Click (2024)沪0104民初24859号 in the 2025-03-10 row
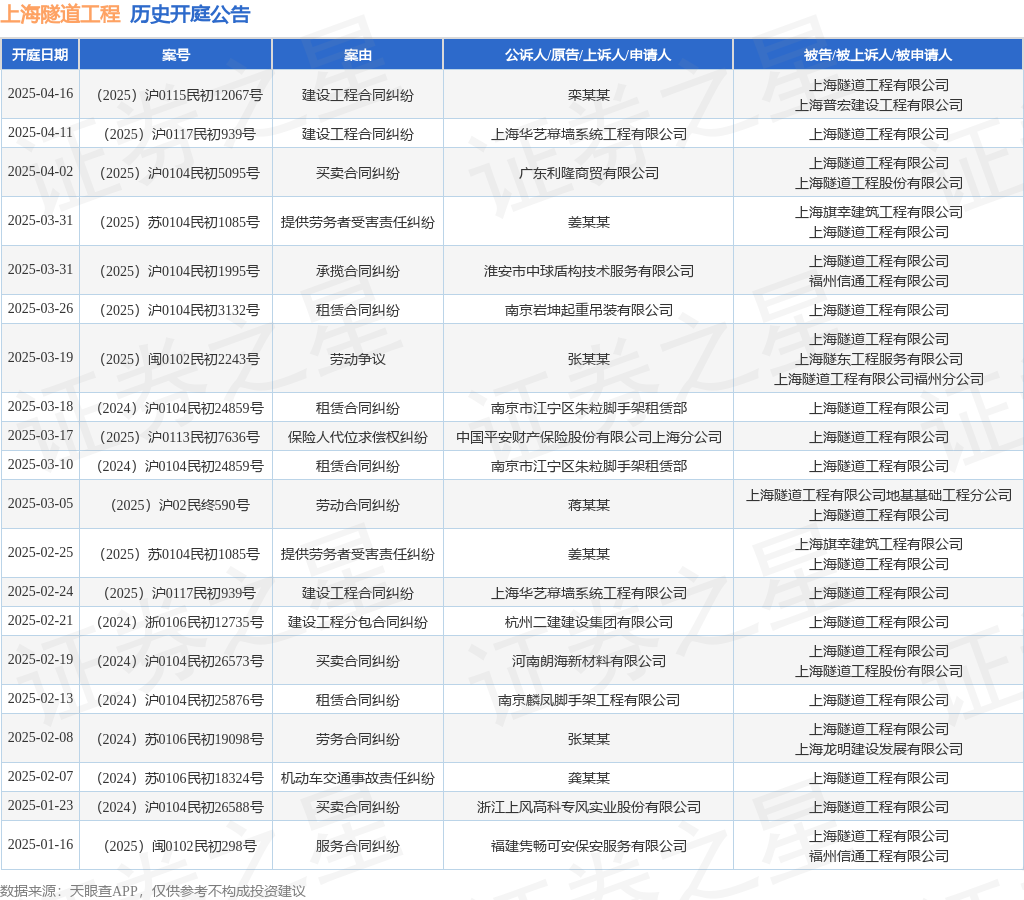The width and height of the screenshot is (1024, 900). [x=180, y=466]
